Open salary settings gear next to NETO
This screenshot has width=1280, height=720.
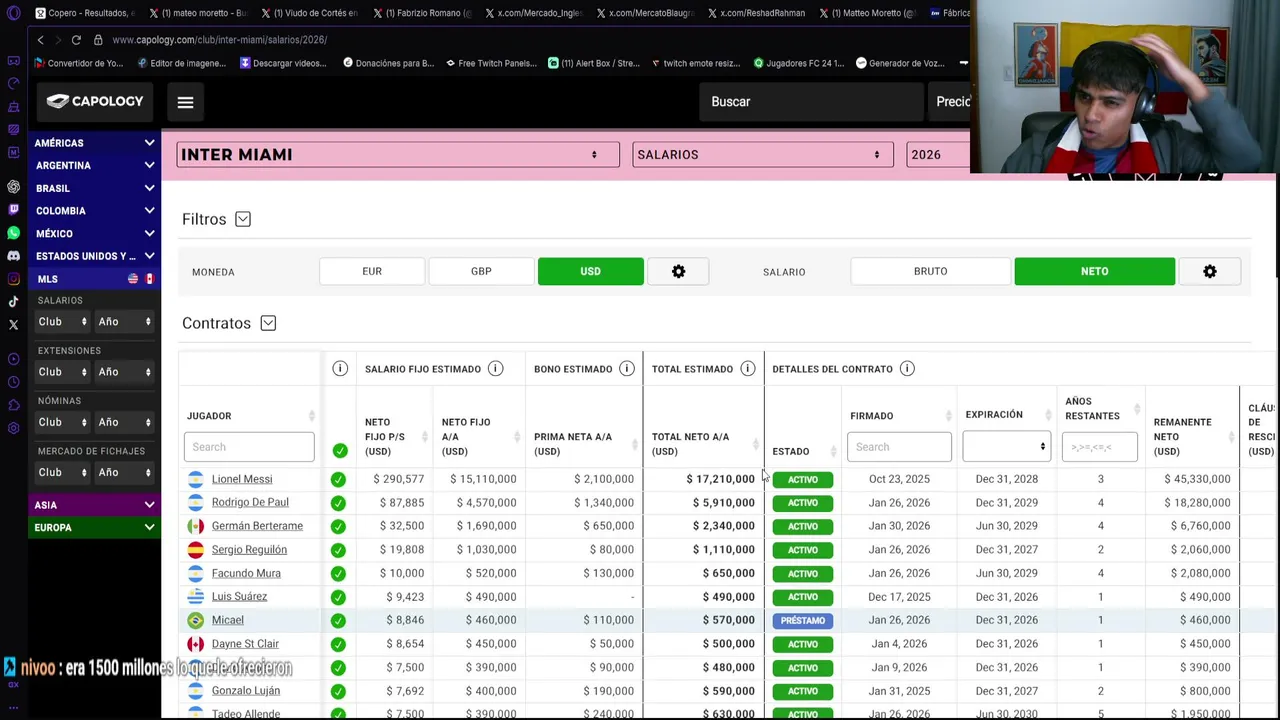pyautogui.click(x=1209, y=271)
